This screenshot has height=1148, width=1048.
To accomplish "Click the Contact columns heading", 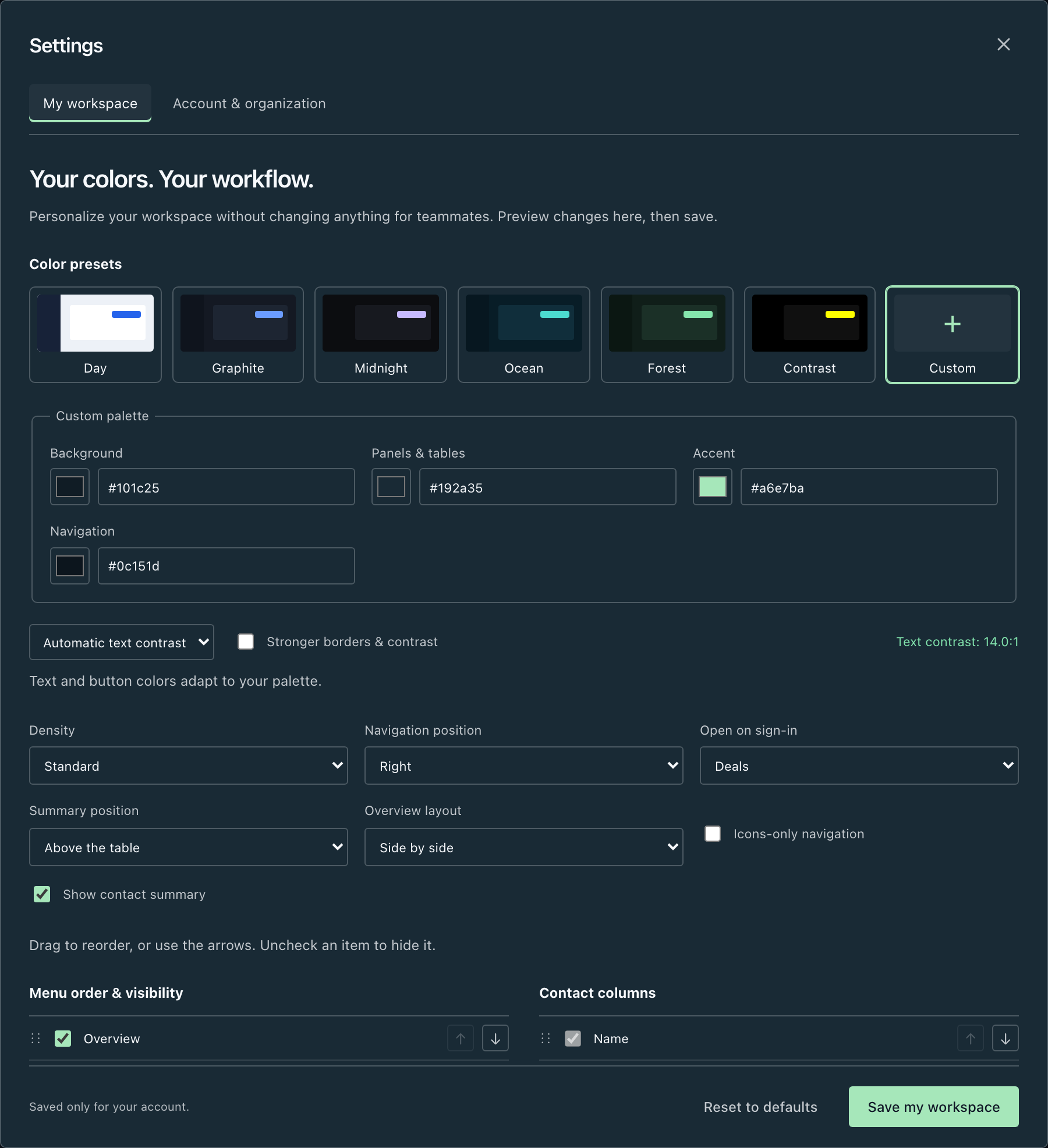I will pos(597,993).
